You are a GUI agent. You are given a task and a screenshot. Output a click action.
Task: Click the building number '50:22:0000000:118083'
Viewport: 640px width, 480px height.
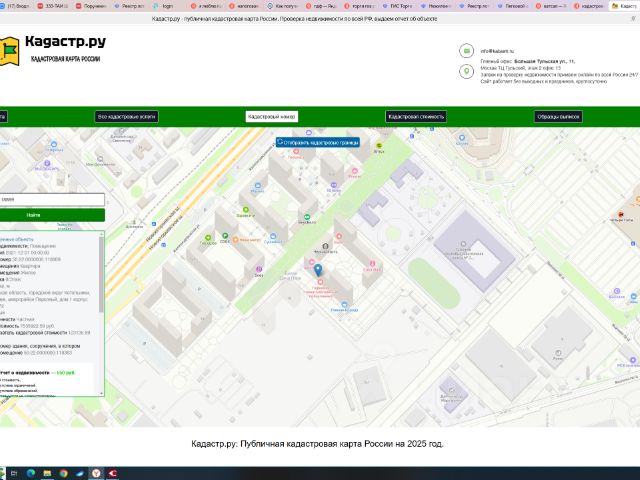[48, 353]
